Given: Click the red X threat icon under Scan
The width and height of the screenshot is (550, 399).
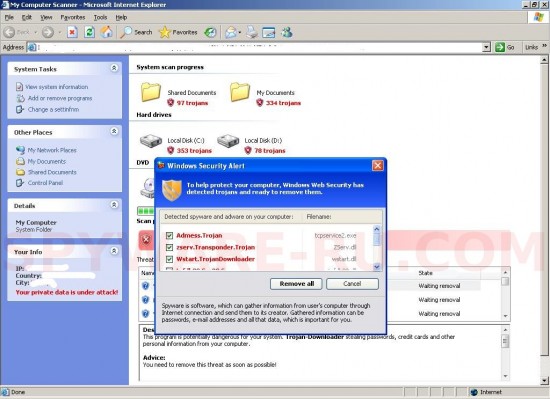Looking at the screenshot, I should (x=146, y=240).
